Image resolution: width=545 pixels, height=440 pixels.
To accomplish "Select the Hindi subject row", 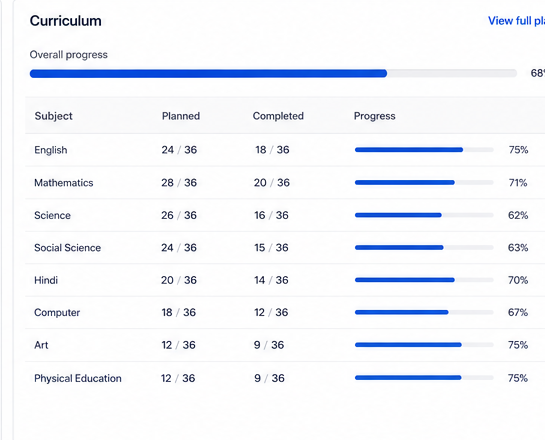I will pyautogui.click(x=285, y=280).
